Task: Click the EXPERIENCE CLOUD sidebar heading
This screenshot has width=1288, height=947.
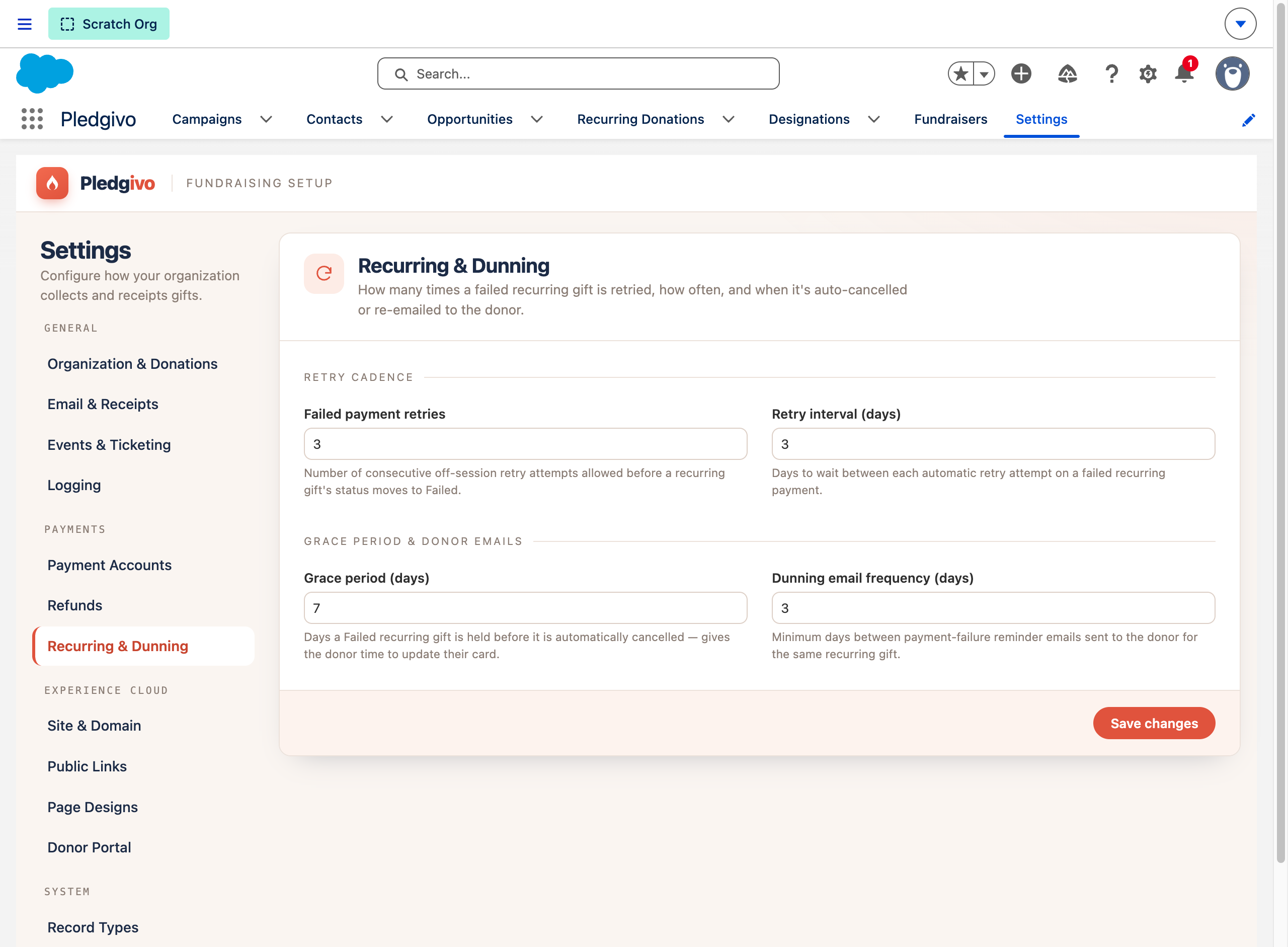Action: (107, 690)
